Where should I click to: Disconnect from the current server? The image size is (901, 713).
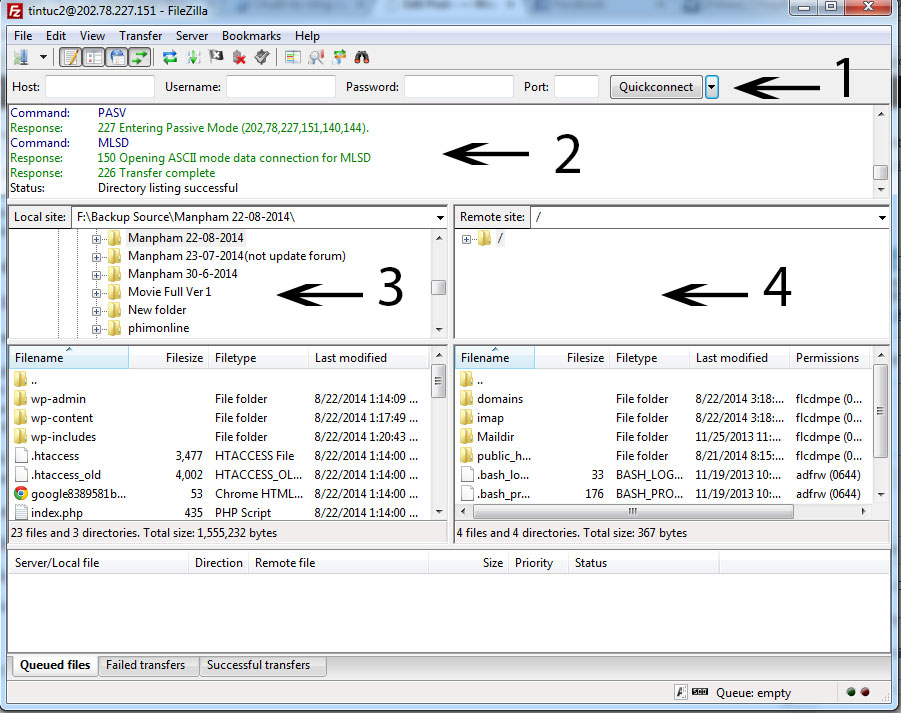239,57
